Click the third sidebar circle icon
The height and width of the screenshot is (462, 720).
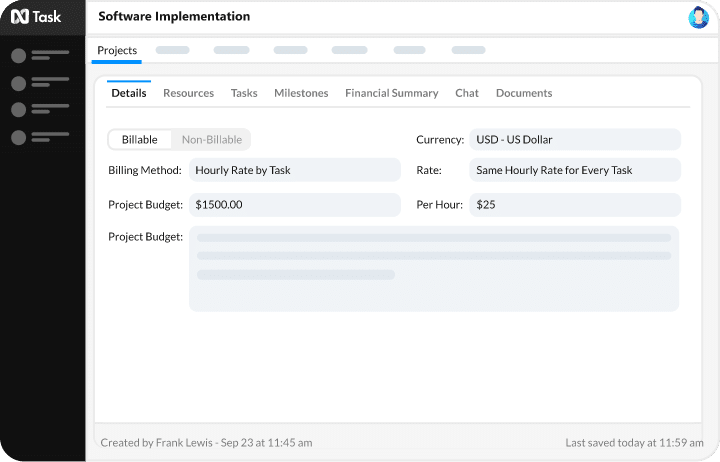tap(18, 109)
